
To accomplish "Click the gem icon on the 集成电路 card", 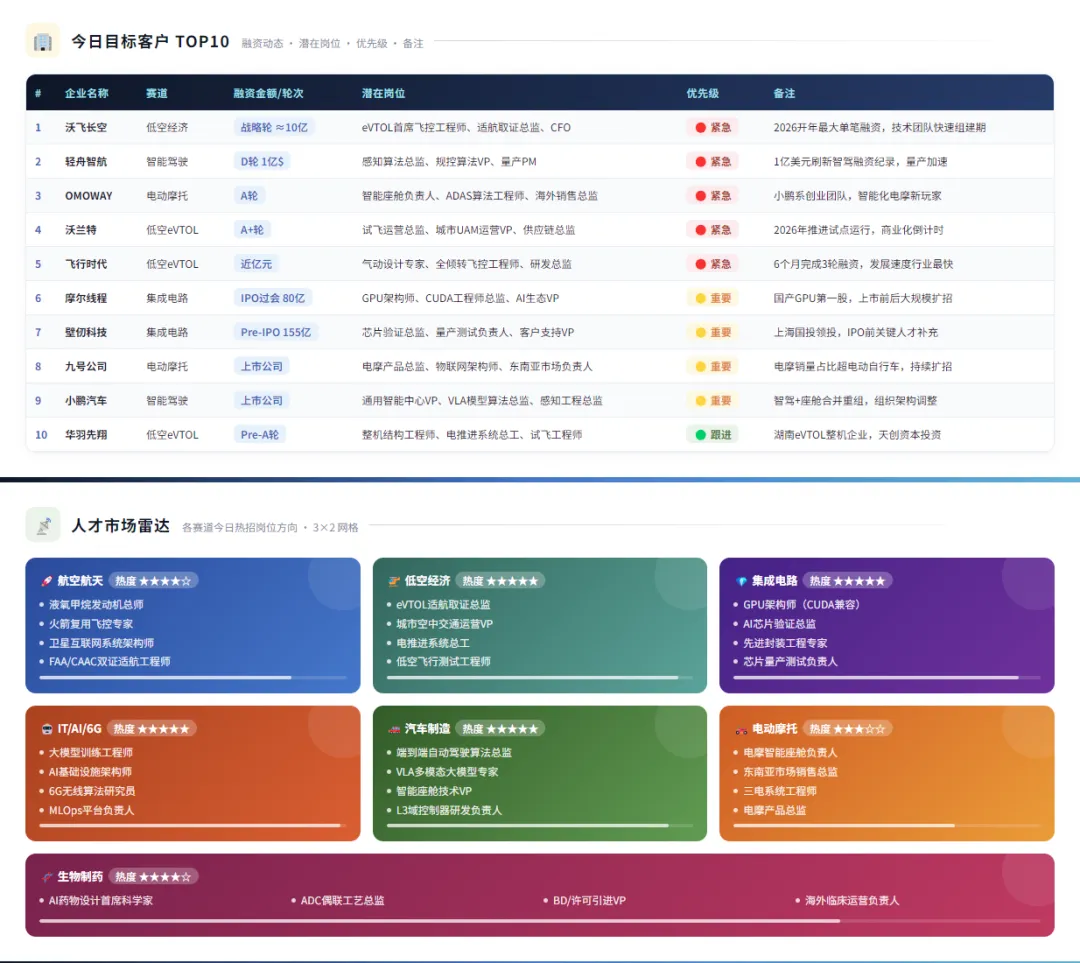I will coord(741,581).
